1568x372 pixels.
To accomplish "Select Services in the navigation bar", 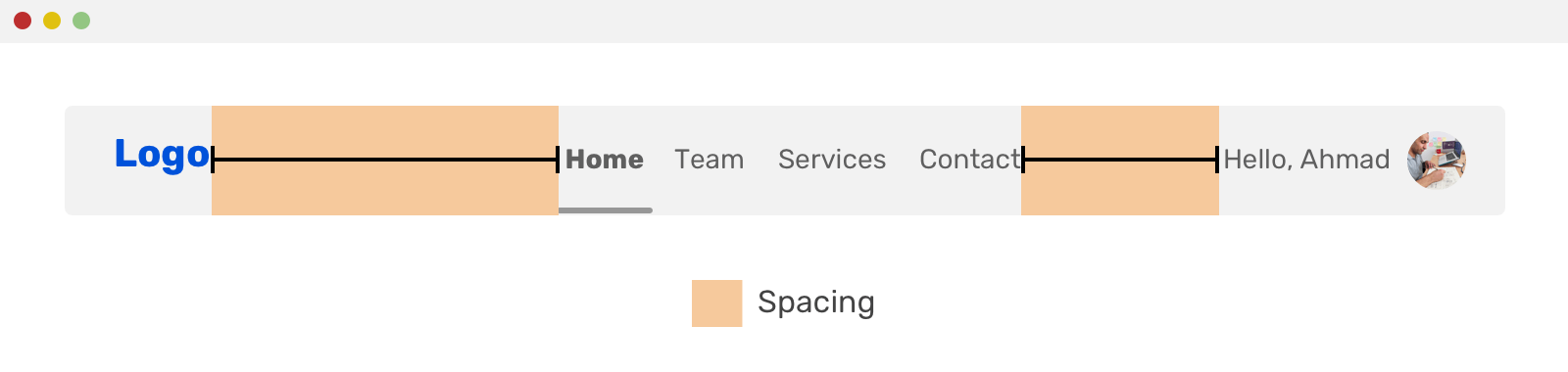I will tap(832, 160).
